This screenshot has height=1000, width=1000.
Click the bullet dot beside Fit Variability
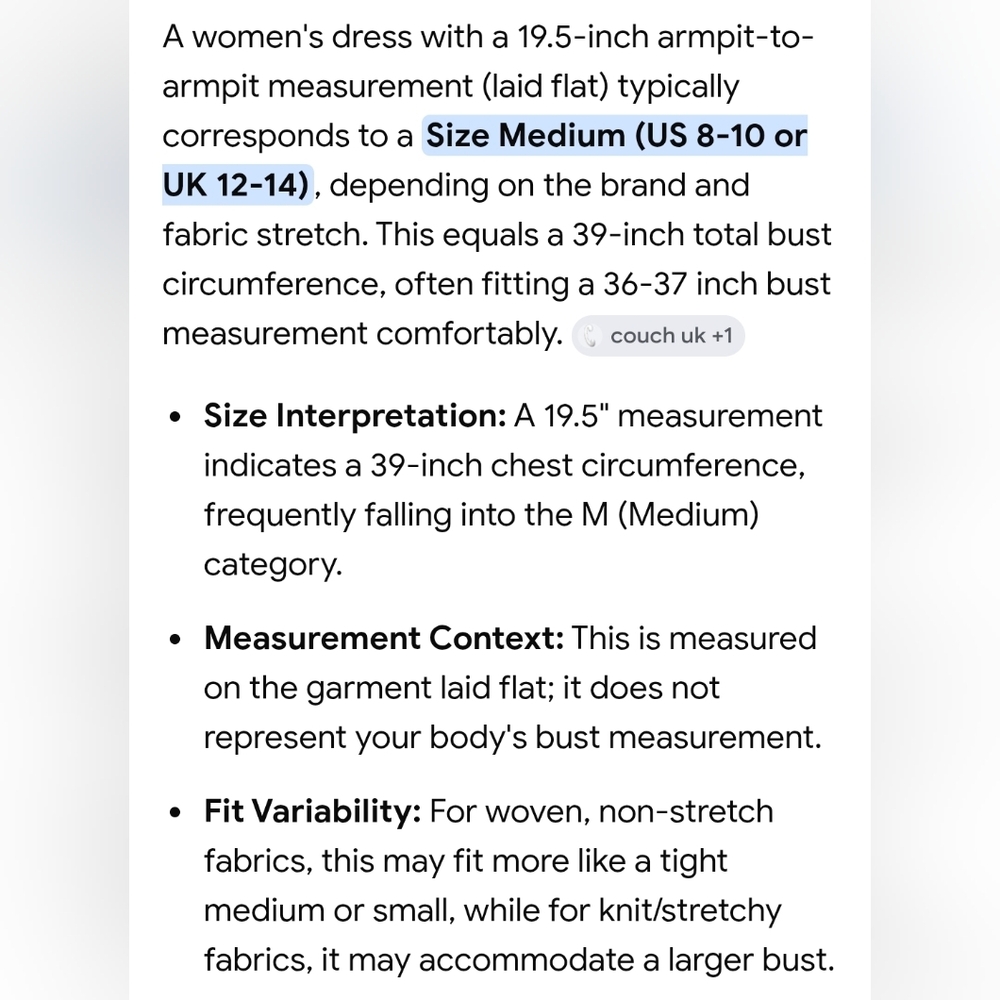(176, 813)
